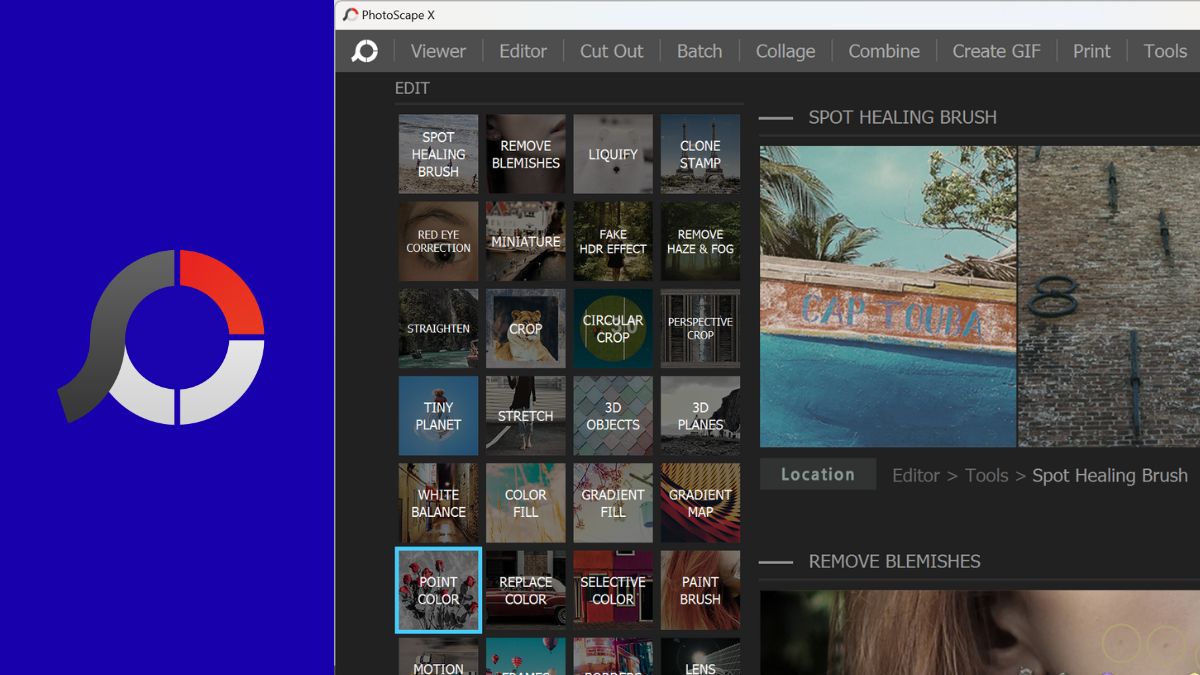The height and width of the screenshot is (675, 1200).
Task: Open the Spot Healing Brush tool tile
Action: pyautogui.click(x=438, y=154)
